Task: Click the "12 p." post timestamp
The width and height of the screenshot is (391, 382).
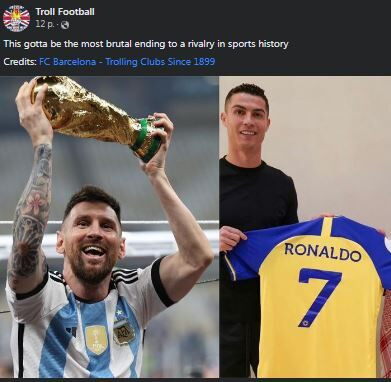Action: [45, 25]
